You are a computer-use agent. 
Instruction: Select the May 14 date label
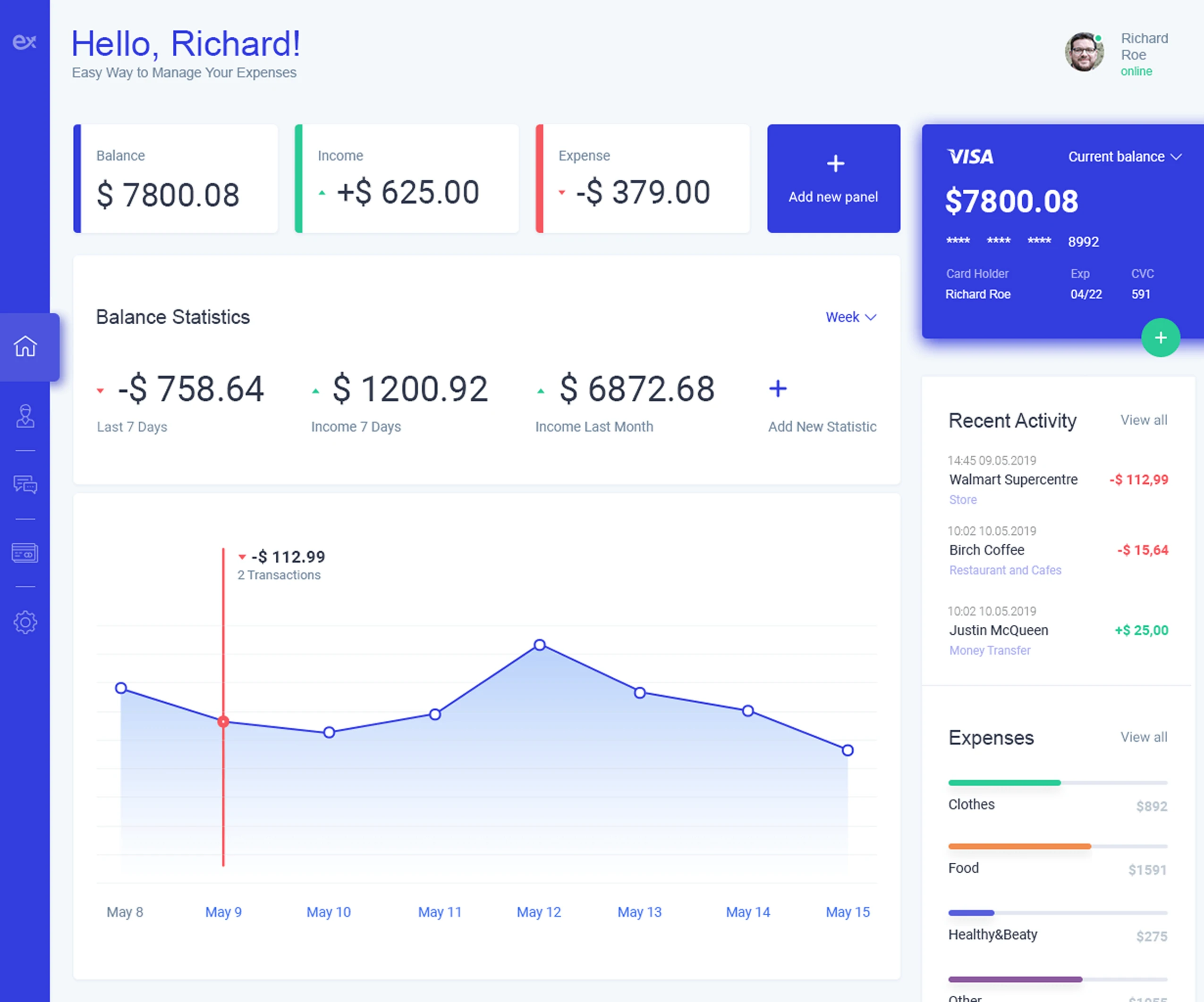748,912
